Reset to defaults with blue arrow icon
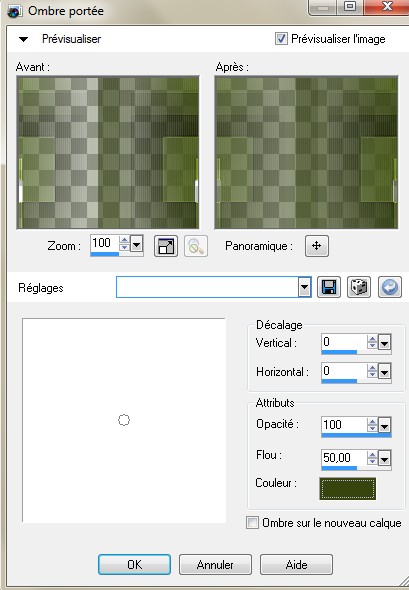 [389, 287]
